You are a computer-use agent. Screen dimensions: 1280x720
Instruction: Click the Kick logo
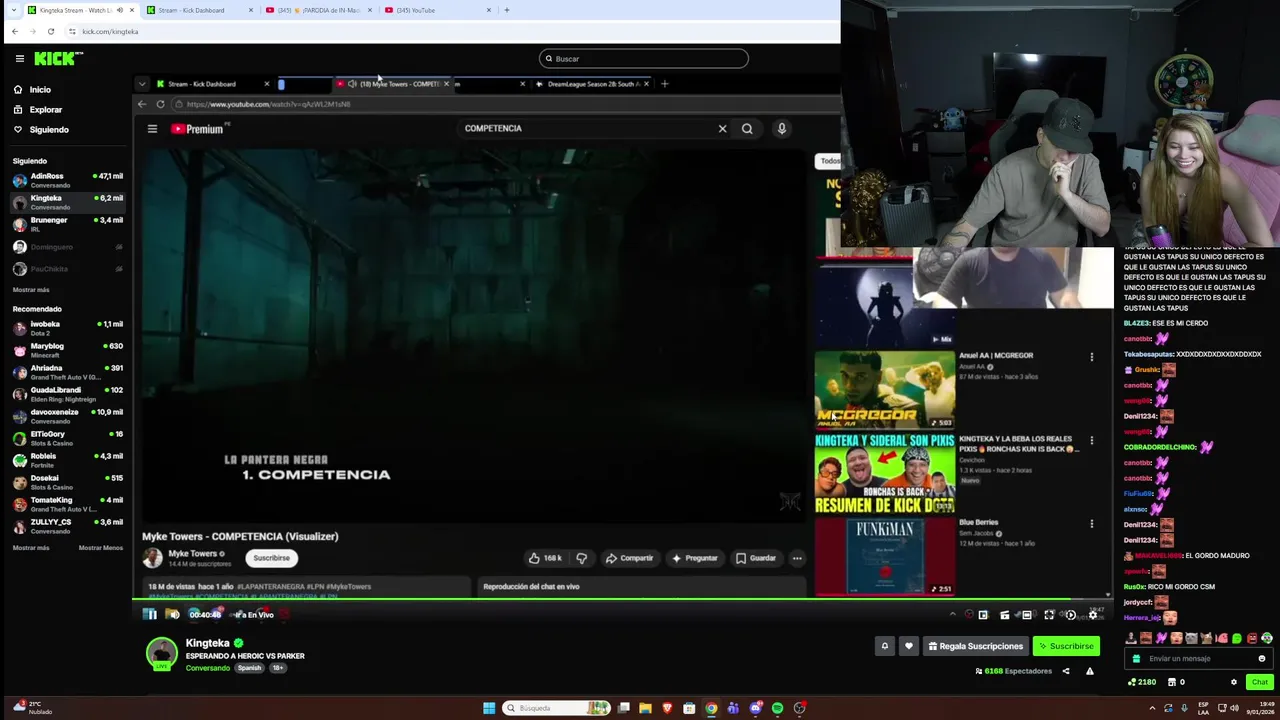(x=58, y=59)
